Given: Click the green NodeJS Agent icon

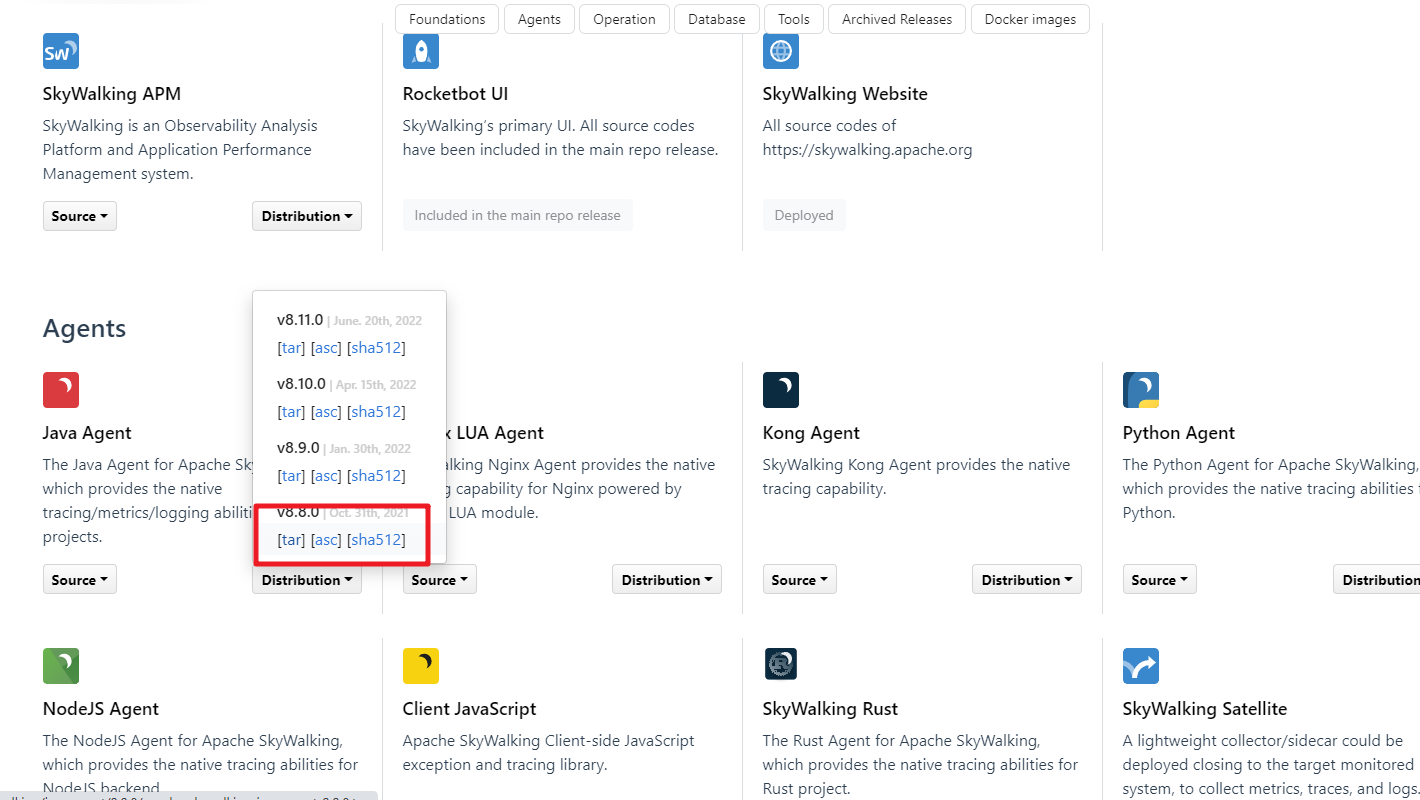Looking at the screenshot, I should click(x=61, y=666).
